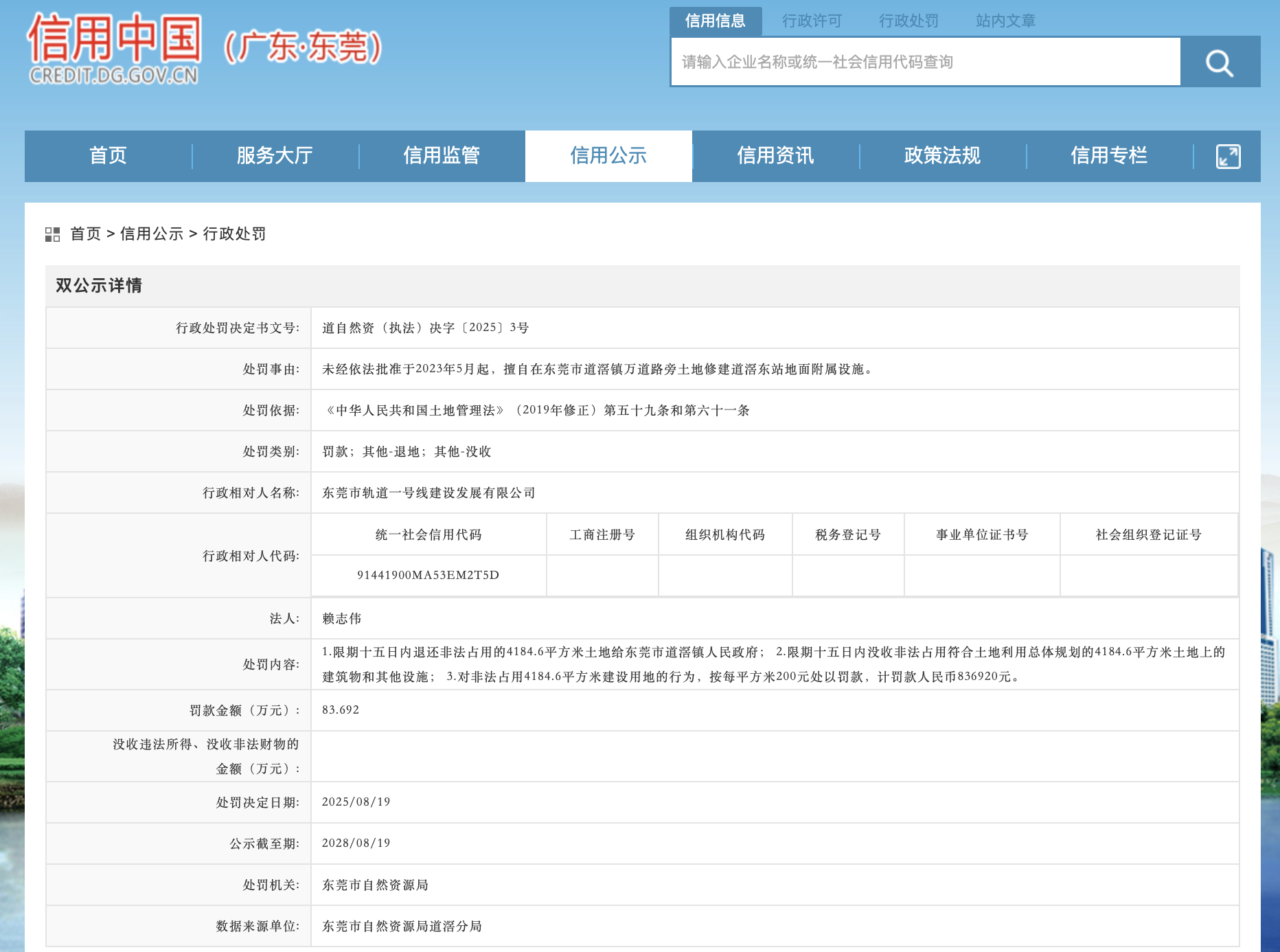Image resolution: width=1280 pixels, height=952 pixels.
Task: Open the 信用公示 navigation menu
Action: click(608, 156)
